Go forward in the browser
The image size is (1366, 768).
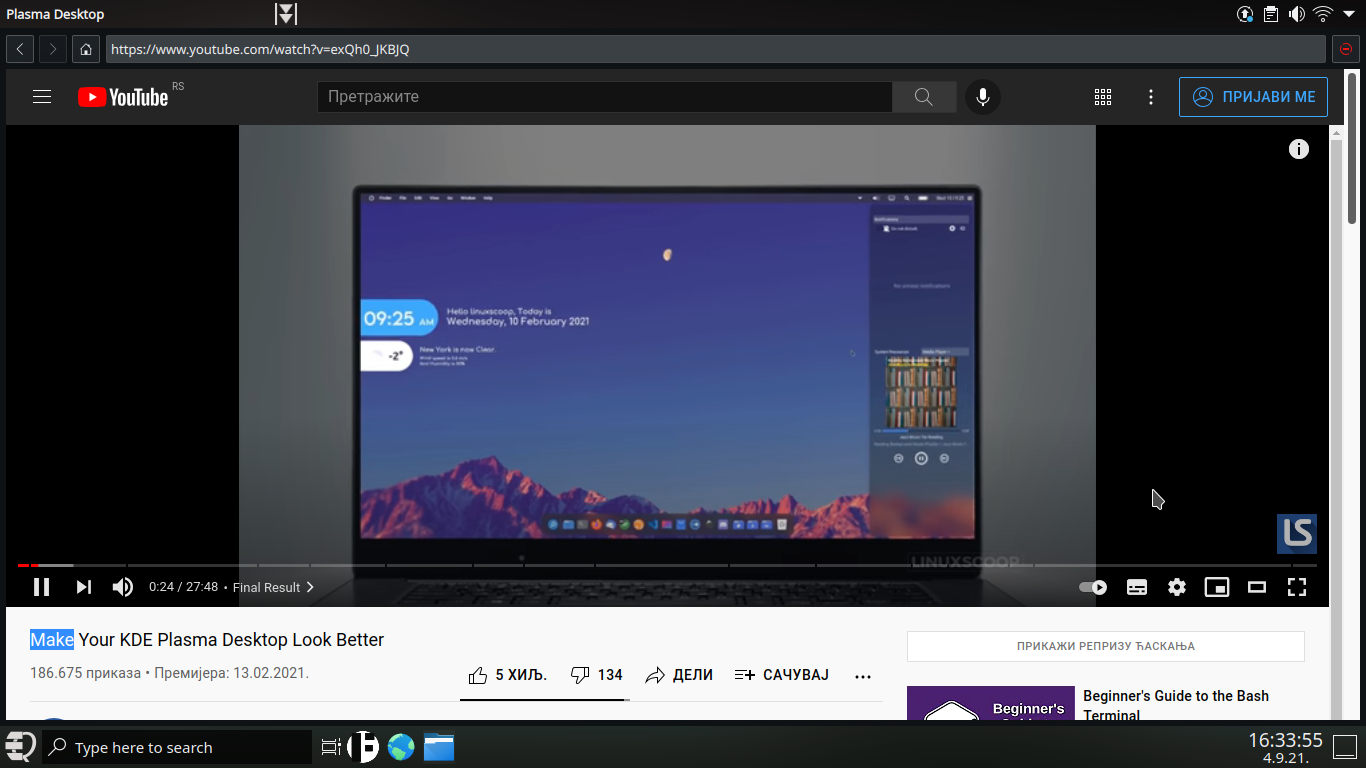pyautogui.click(x=53, y=49)
